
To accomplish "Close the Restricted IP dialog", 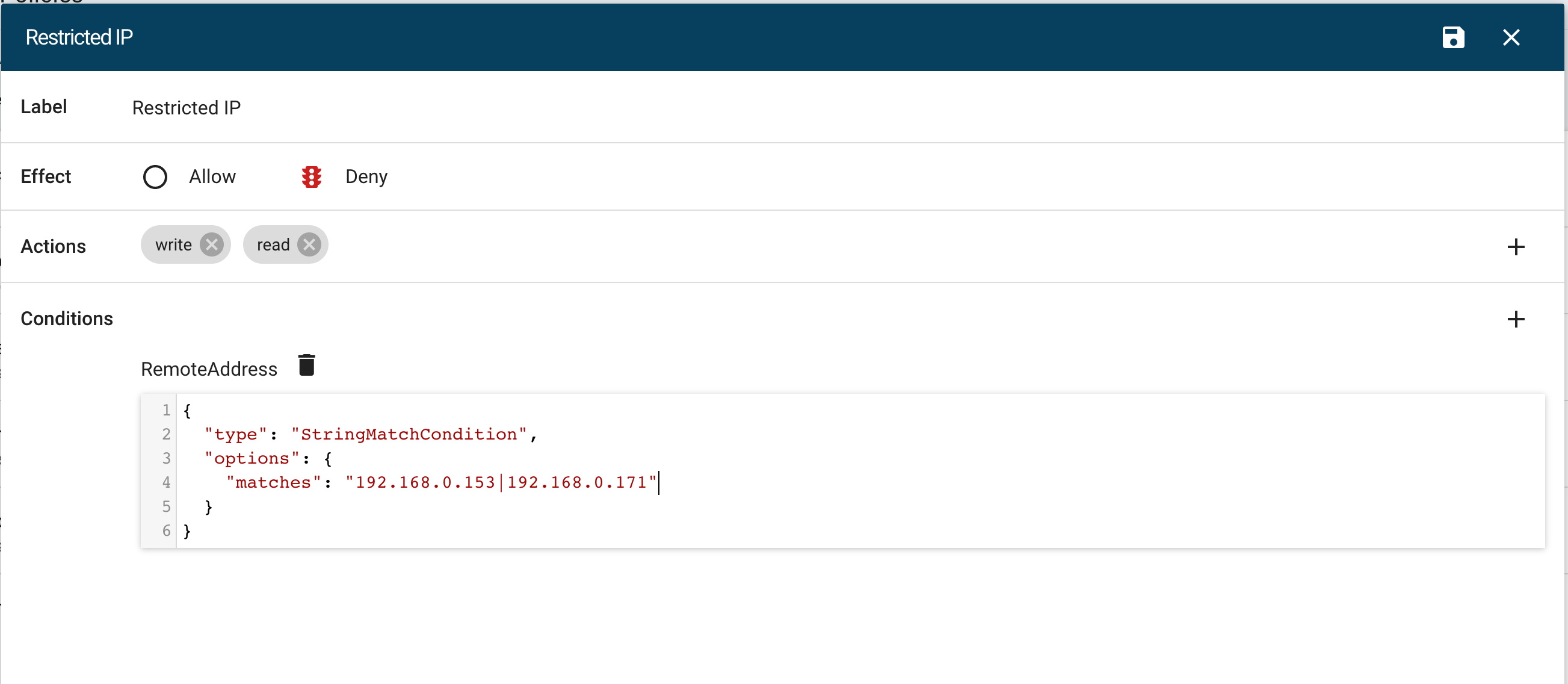I will click(1511, 37).
